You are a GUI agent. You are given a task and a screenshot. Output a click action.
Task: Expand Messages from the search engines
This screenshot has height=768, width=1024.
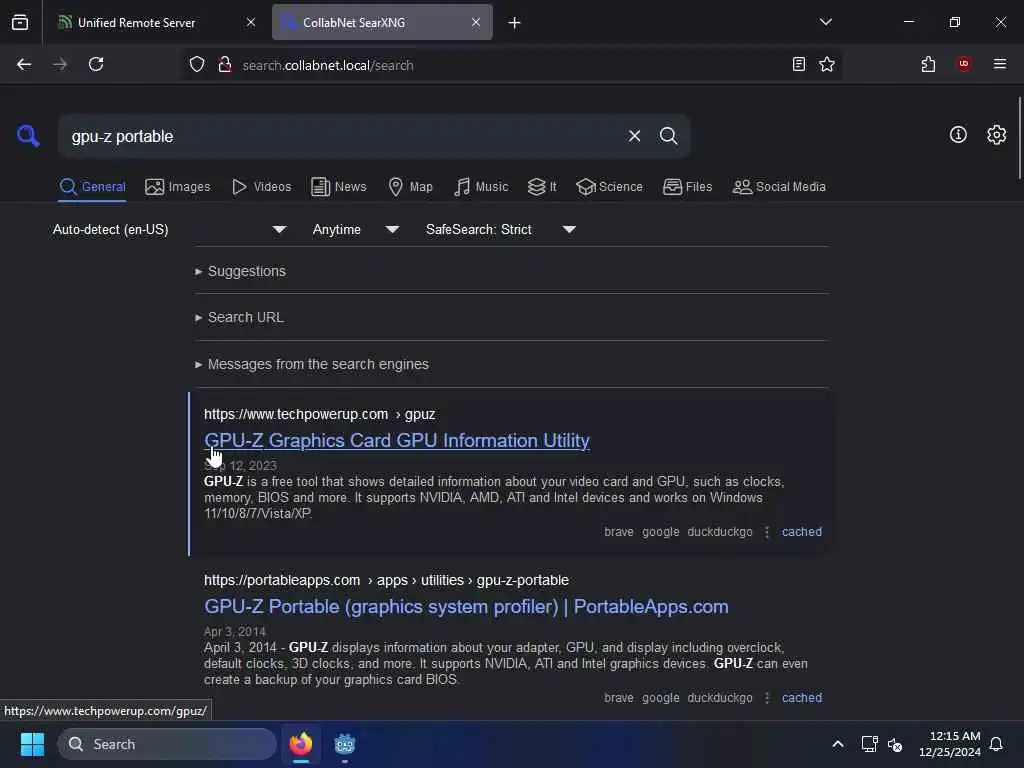(312, 364)
